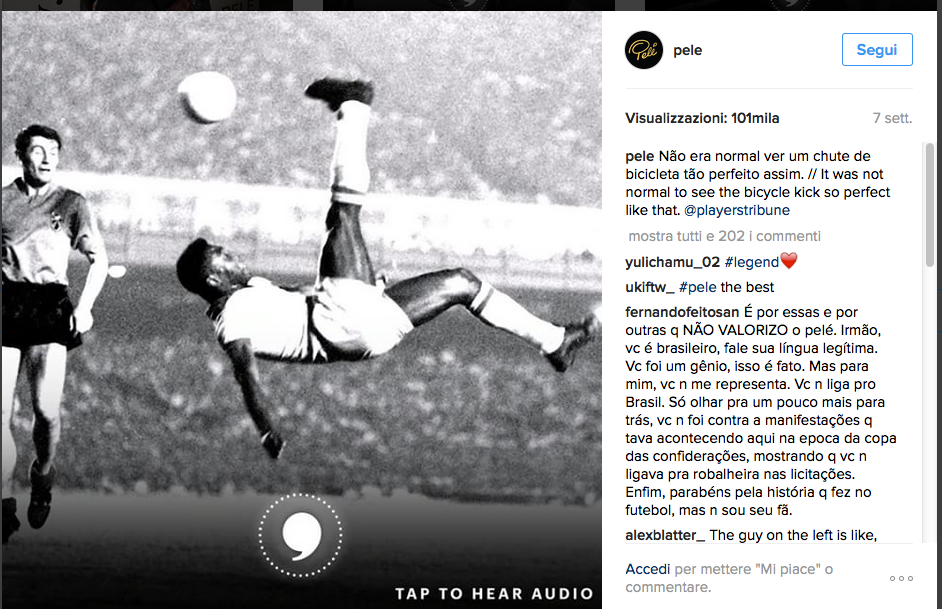Visit ukiftw_ commenter profile

(x=649, y=287)
